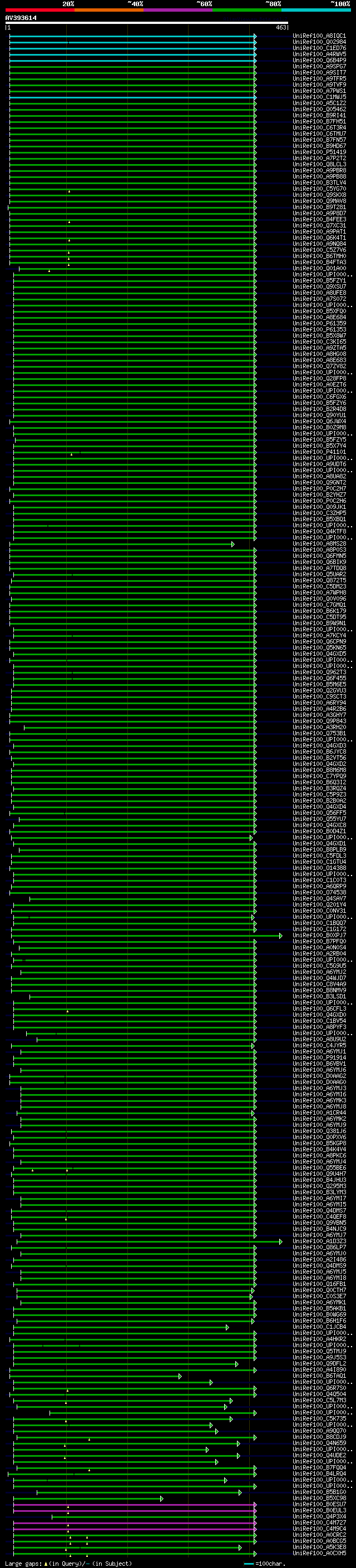The width and height of the screenshot is (356, 1568).
Task: Click the purple alignment bar for UniRef100_B0ESU7
Action: click(135, 1505)
